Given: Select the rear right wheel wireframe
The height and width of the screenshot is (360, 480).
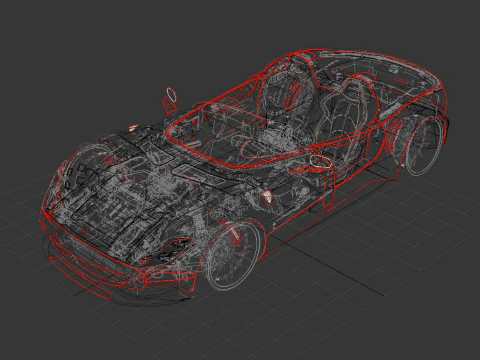Looking at the screenshot, I should tap(423, 146).
